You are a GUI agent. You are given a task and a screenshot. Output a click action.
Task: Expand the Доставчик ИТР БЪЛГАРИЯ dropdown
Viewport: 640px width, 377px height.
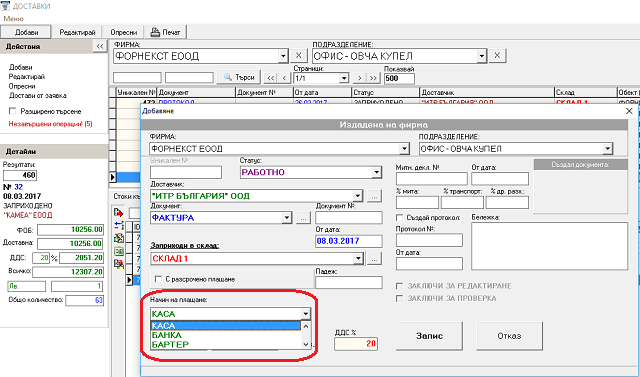tap(358, 196)
